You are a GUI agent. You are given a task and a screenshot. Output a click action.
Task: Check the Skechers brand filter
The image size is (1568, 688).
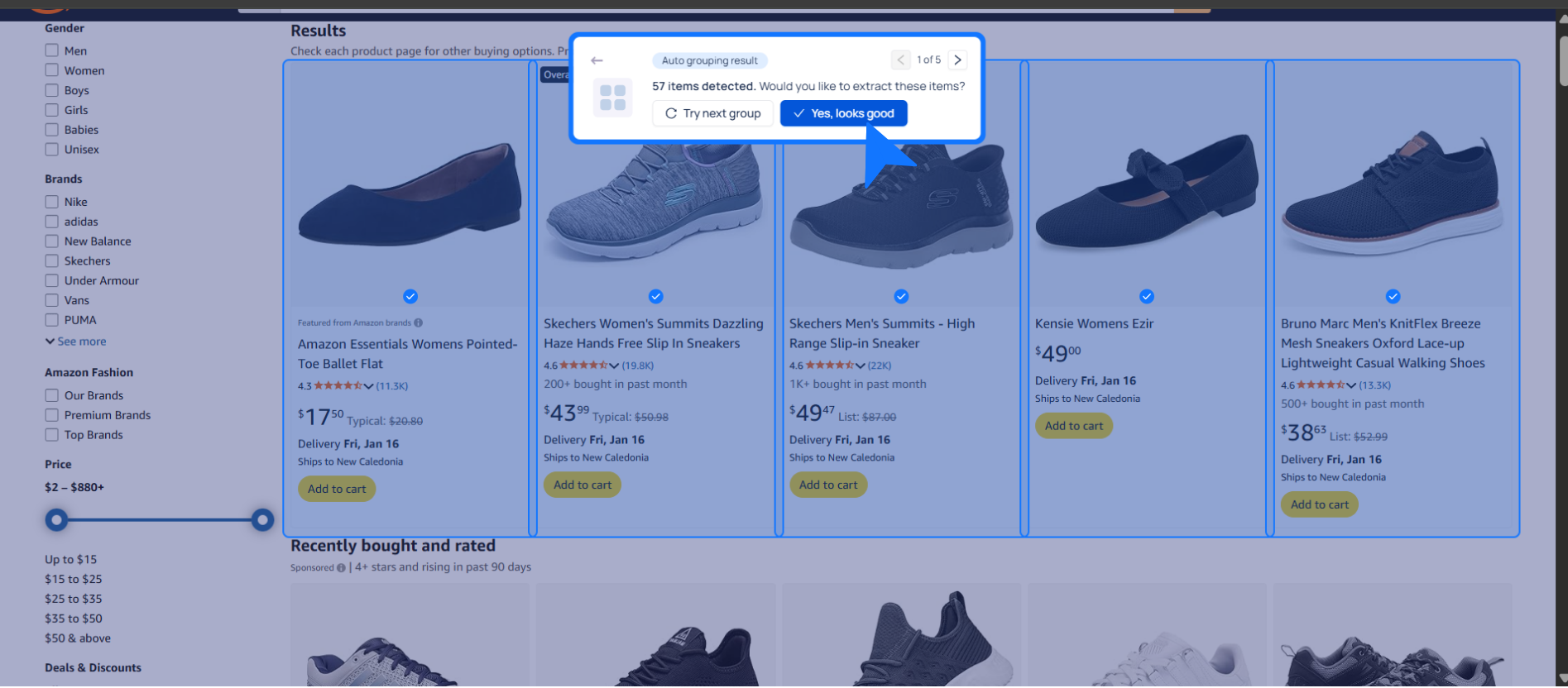click(x=52, y=261)
